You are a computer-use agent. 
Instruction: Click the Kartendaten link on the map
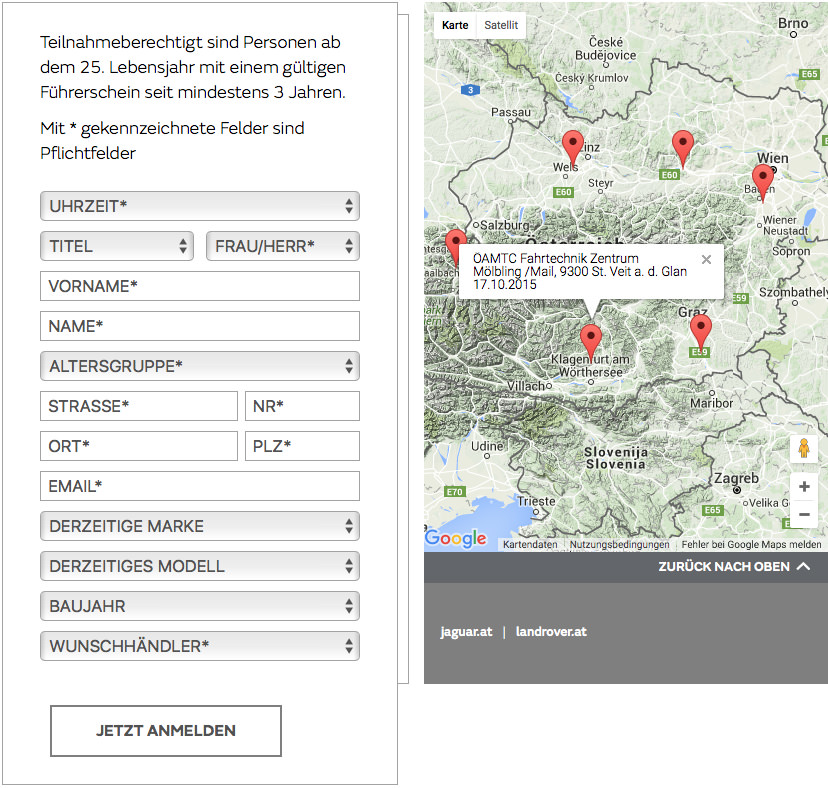(530, 545)
